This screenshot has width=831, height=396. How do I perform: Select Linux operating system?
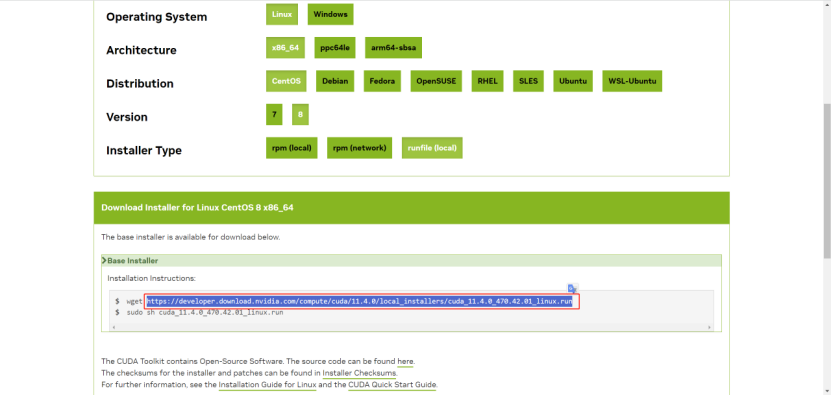coord(282,14)
